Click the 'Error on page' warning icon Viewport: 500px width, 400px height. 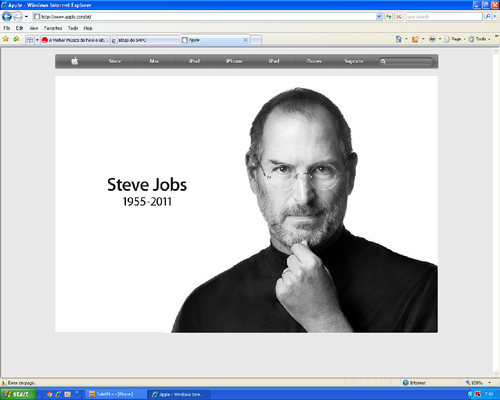(x=4, y=383)
